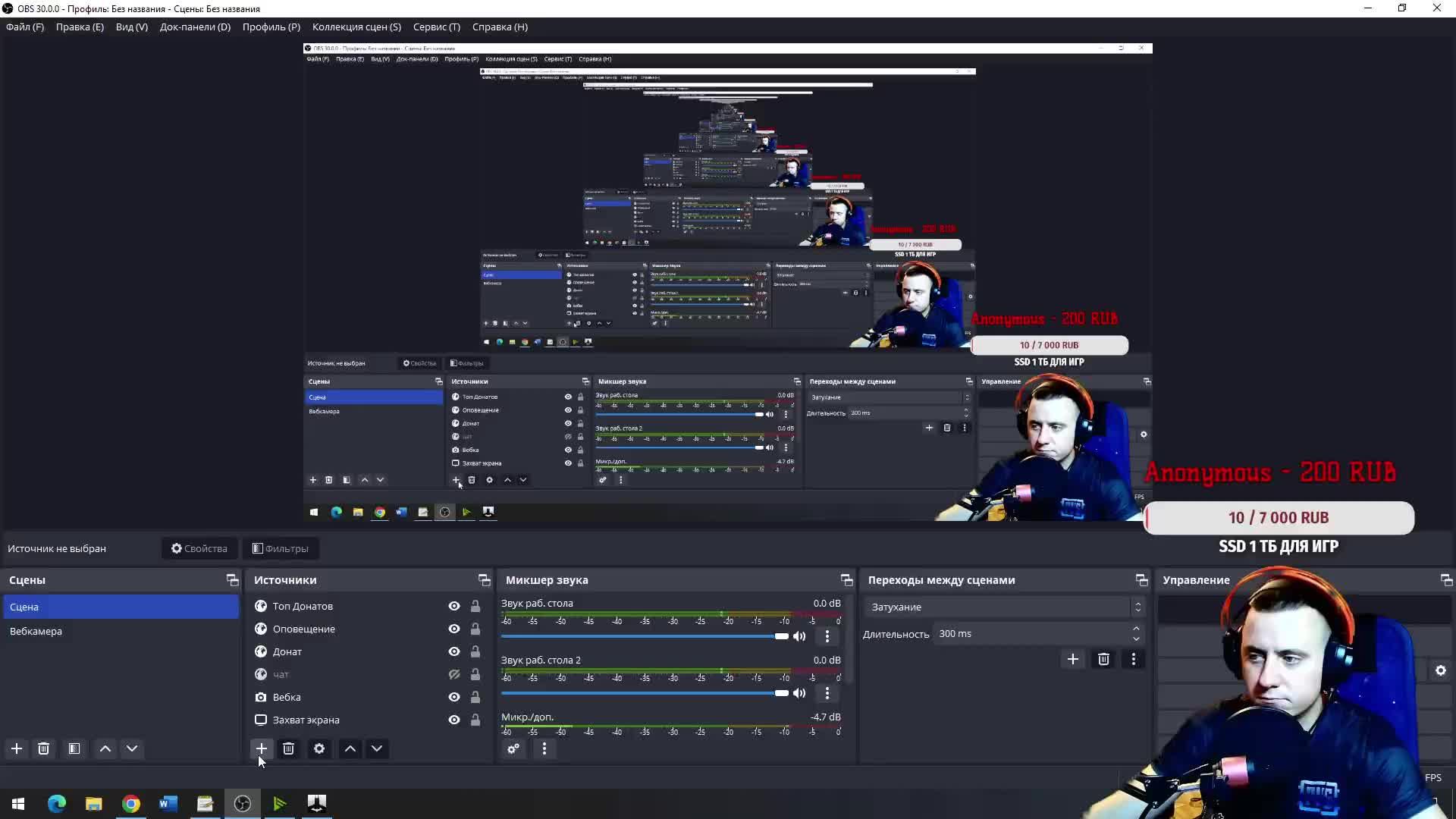Open advanced audio properties gear in mixer
Image resolution: width=1456 pixels, height=819 pixels.
513,748
